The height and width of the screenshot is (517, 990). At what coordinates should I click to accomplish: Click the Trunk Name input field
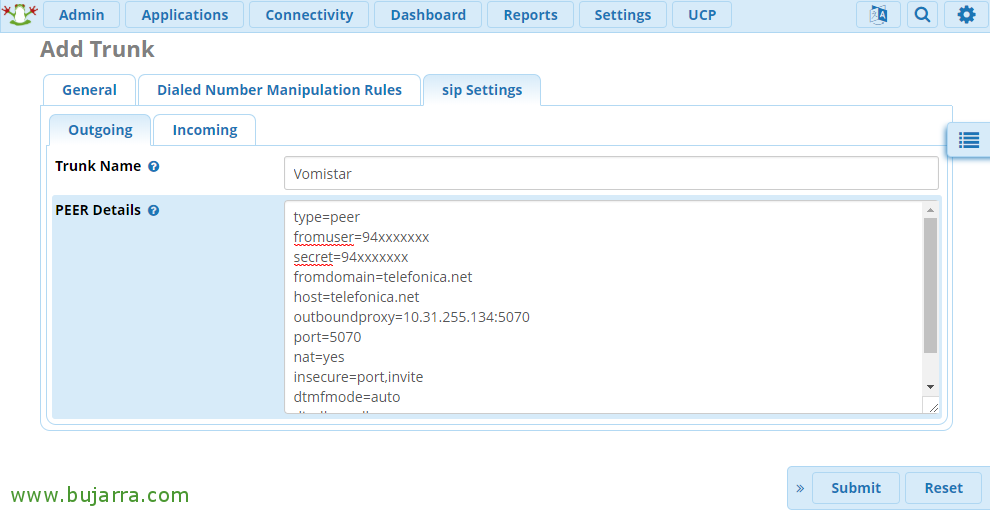click(x=611, y=174)
